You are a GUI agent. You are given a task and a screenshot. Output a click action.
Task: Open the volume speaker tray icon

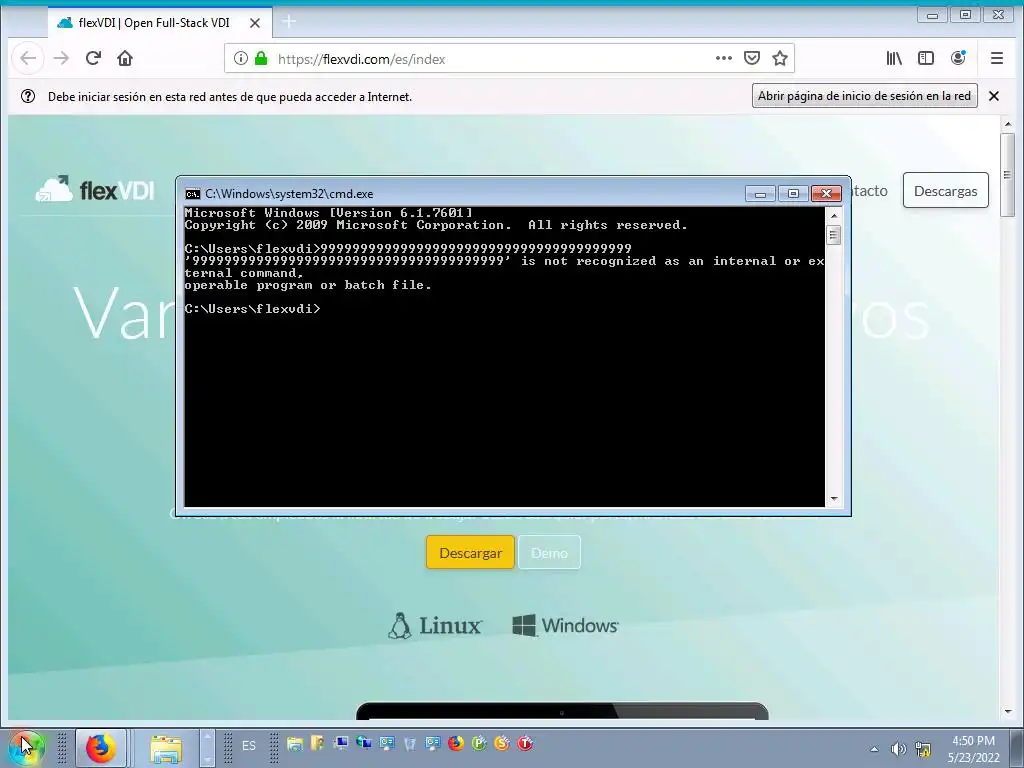coord(899,749)
